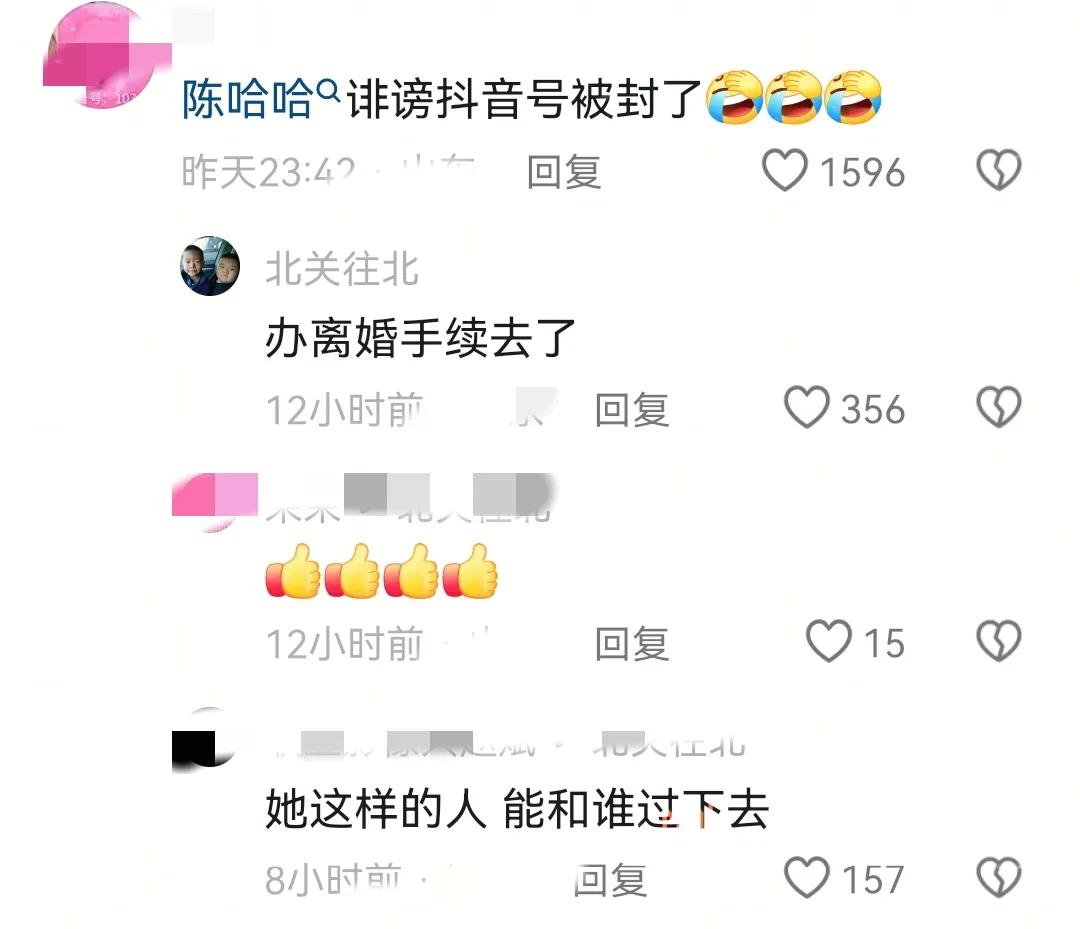Reply to the top comment with 回复

coord(563,172)
